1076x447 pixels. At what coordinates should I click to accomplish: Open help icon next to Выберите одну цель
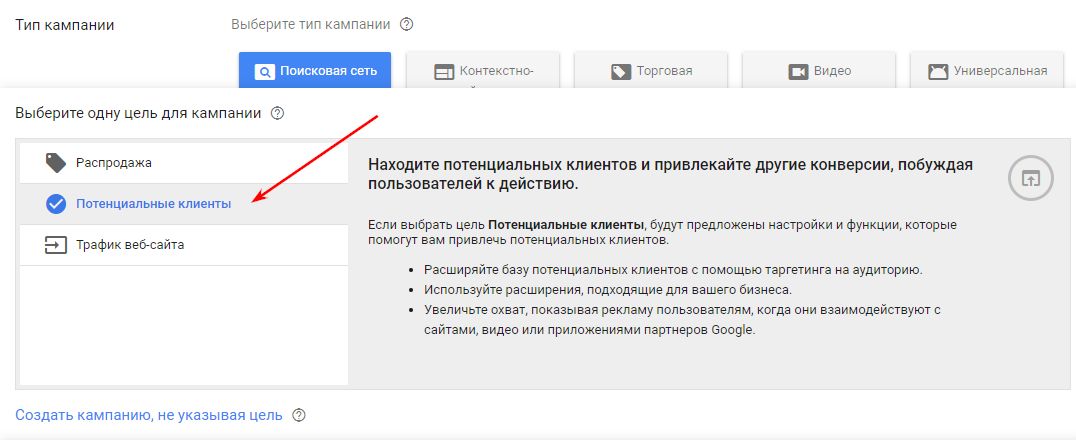point(277,113)
